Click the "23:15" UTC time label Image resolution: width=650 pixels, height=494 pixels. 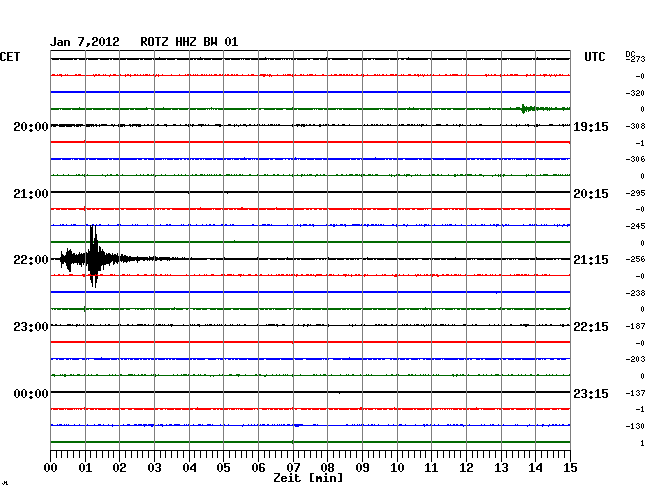tap(591, 394)
